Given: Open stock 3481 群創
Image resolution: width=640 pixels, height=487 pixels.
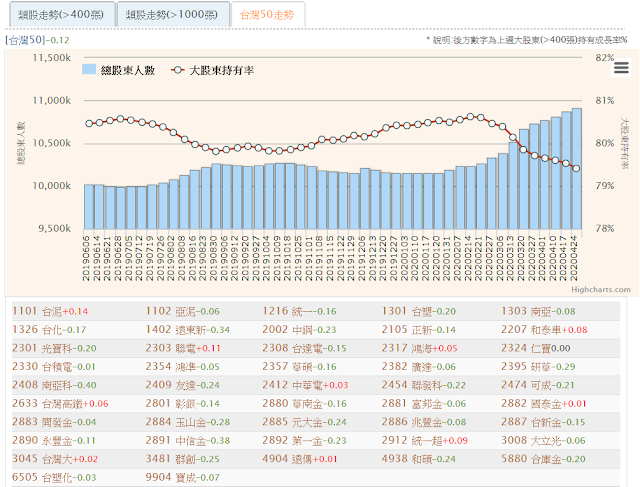Looking at the screenshot, I should [x=170, y=459].
